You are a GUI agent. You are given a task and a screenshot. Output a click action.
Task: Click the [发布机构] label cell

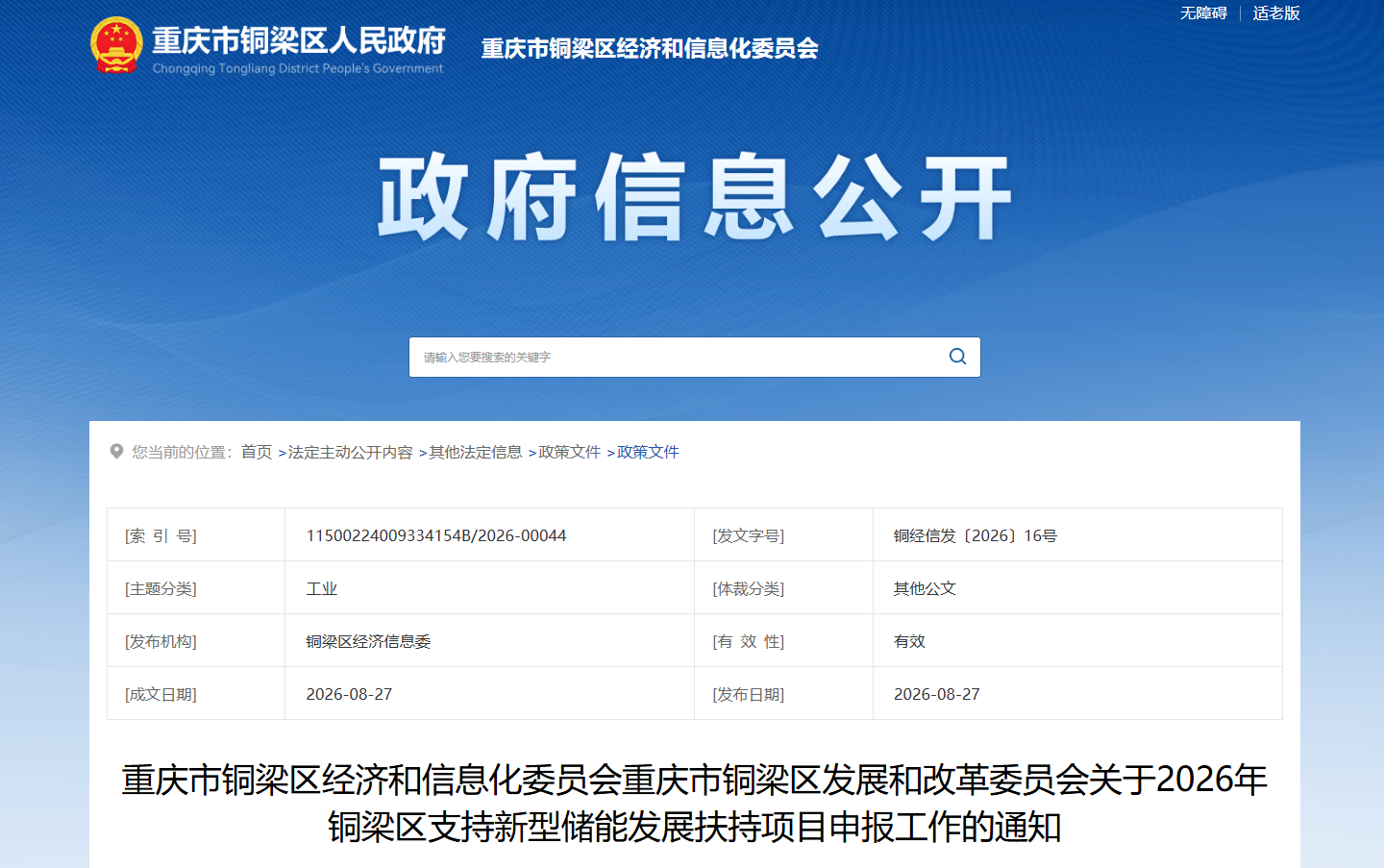click(196, 641)
